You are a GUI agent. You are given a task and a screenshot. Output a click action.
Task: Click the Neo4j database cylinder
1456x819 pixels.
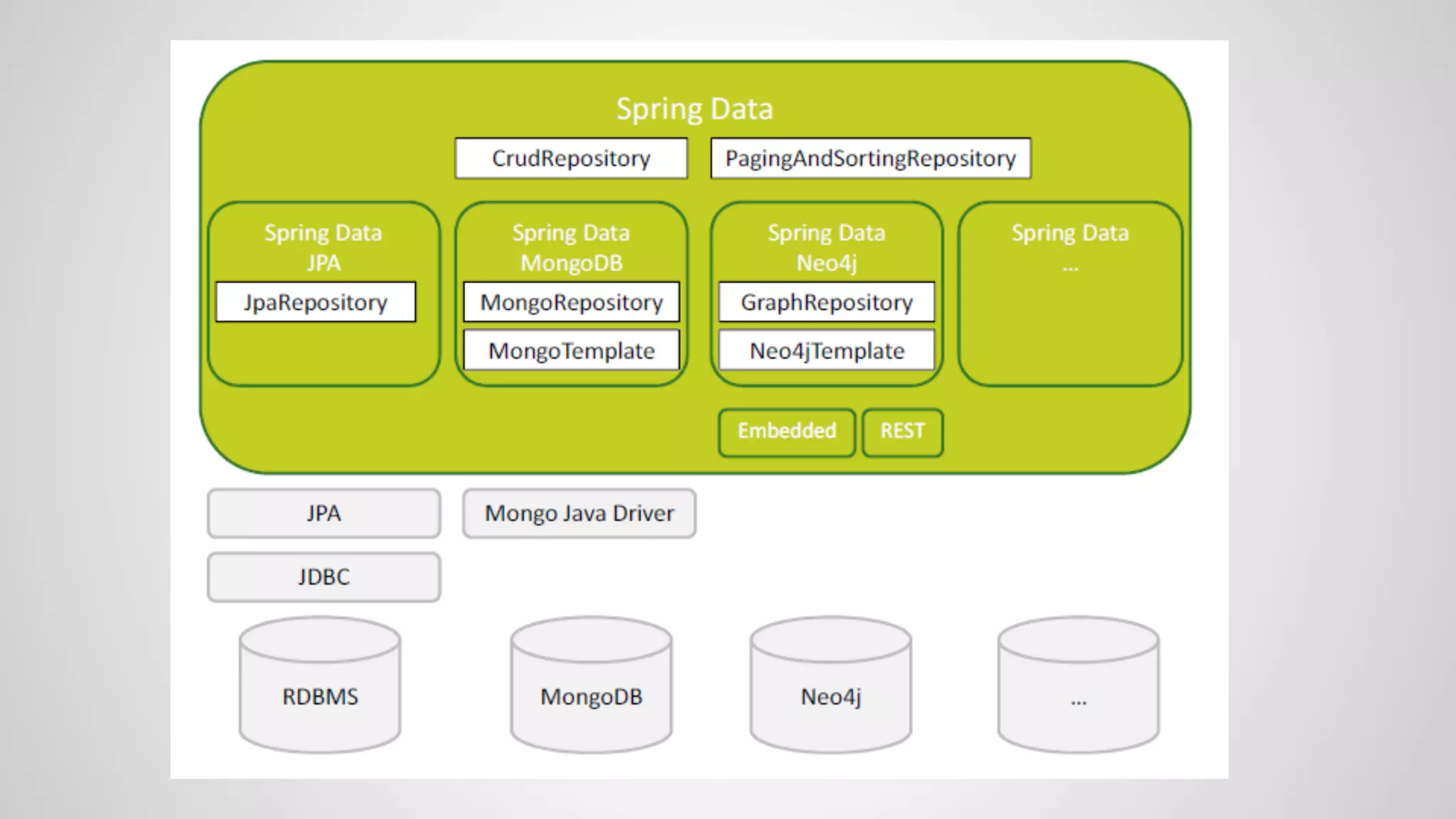830,686
